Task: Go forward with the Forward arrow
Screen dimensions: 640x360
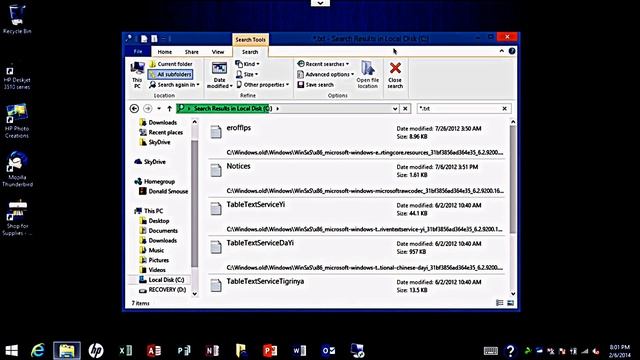Action: 148,109
